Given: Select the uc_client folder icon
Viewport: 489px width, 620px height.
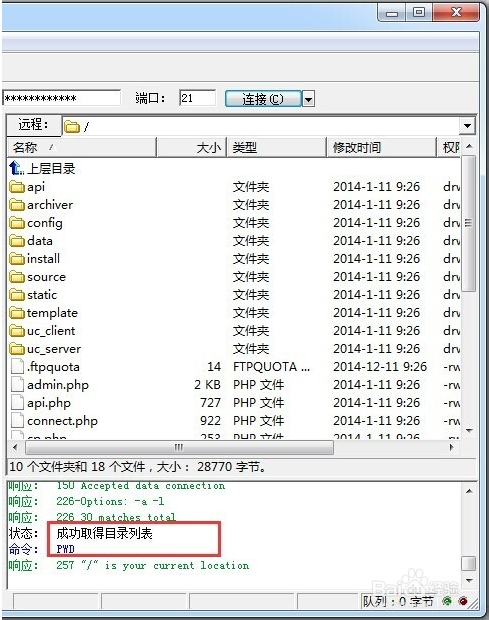Looking at the screenshot, I should tap(17, 331).
